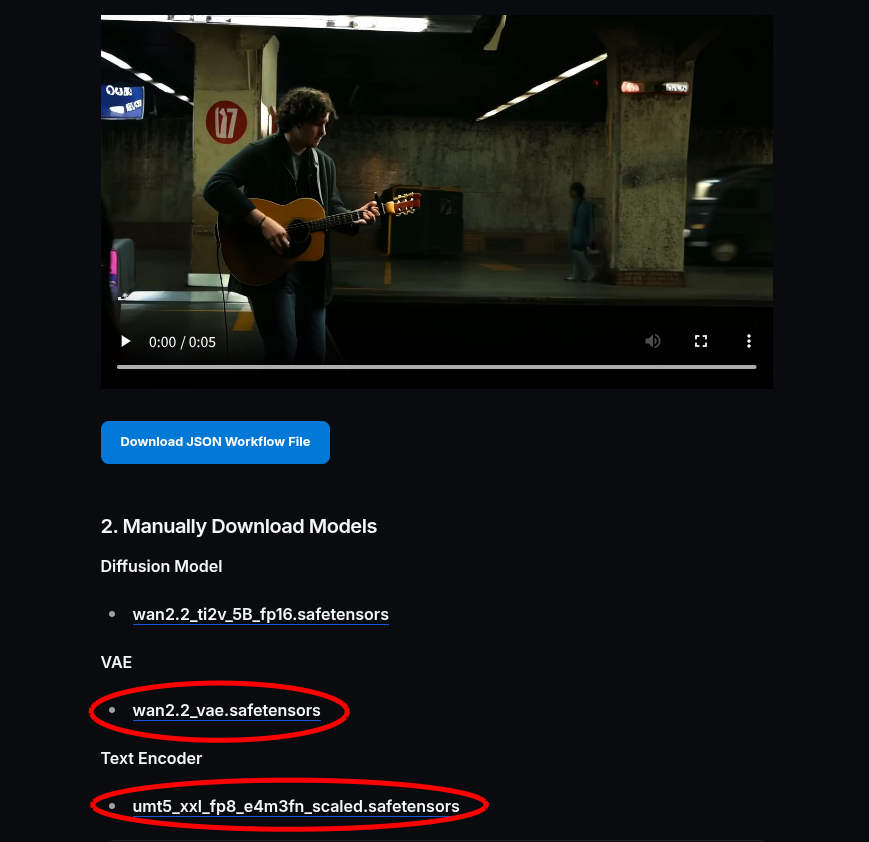
Task: Open umt5_xxl_fp8_e4m3fn_scaled.safetensors link
Action: (296, 807)
